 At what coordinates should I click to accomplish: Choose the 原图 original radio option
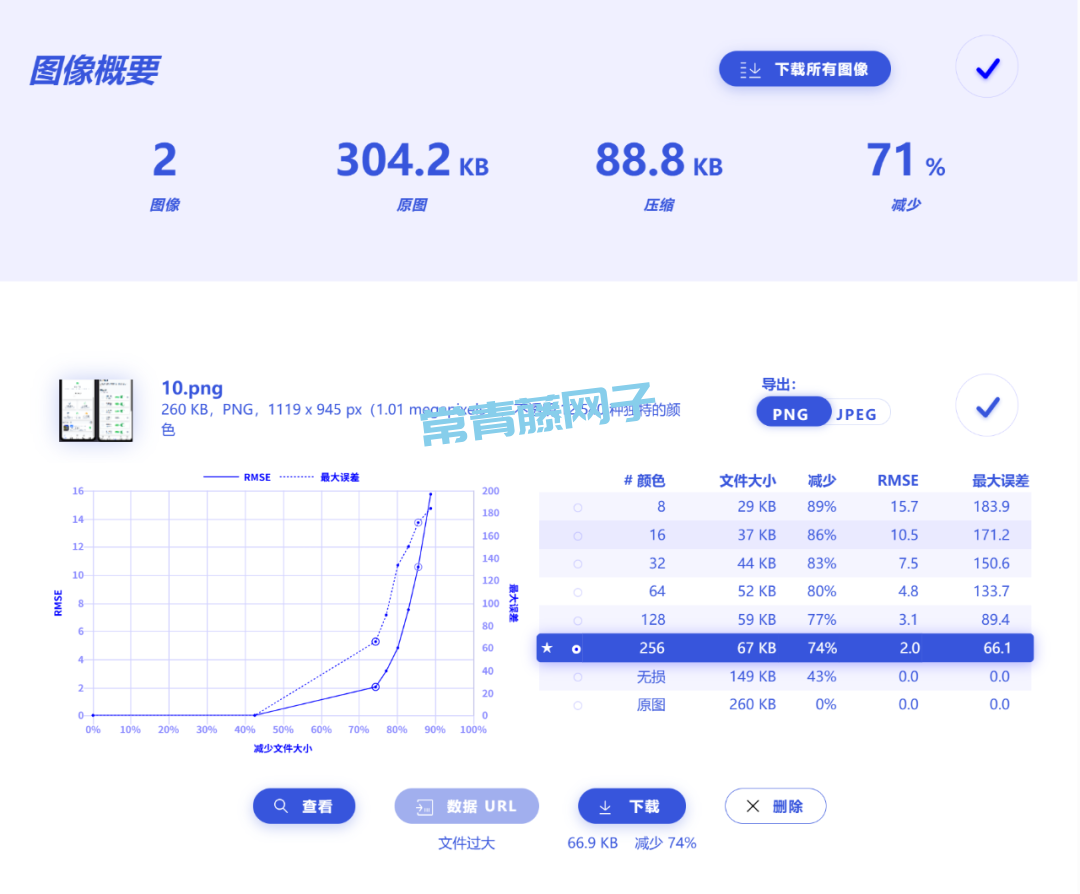(x=577, y=705)
